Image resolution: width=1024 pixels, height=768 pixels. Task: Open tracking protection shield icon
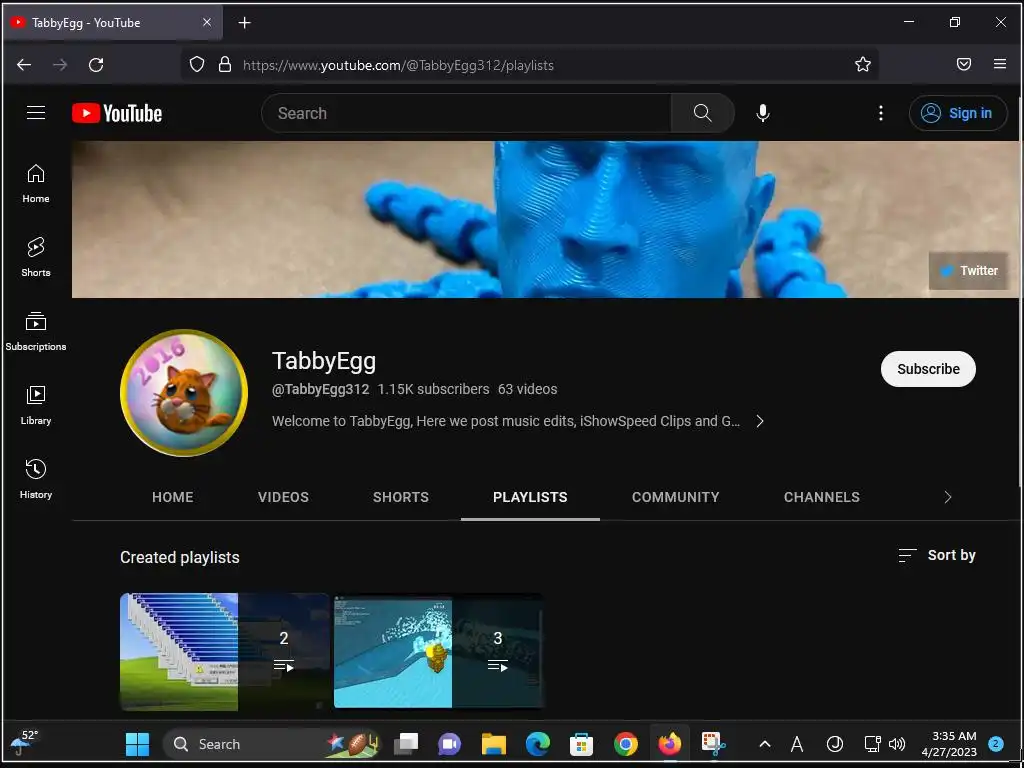(x=197, y=65)
